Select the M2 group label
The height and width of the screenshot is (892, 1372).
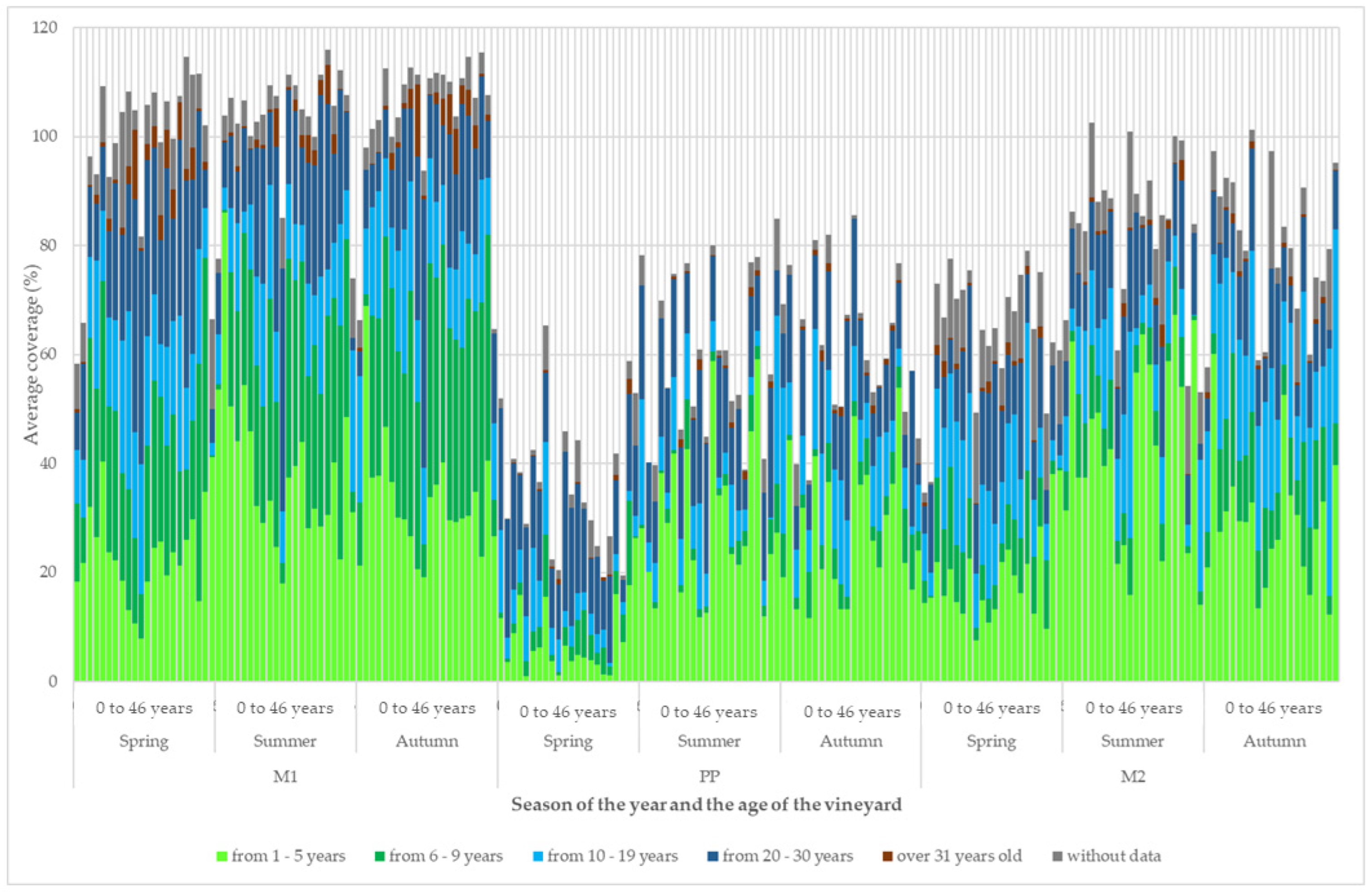pos(1133,776)
